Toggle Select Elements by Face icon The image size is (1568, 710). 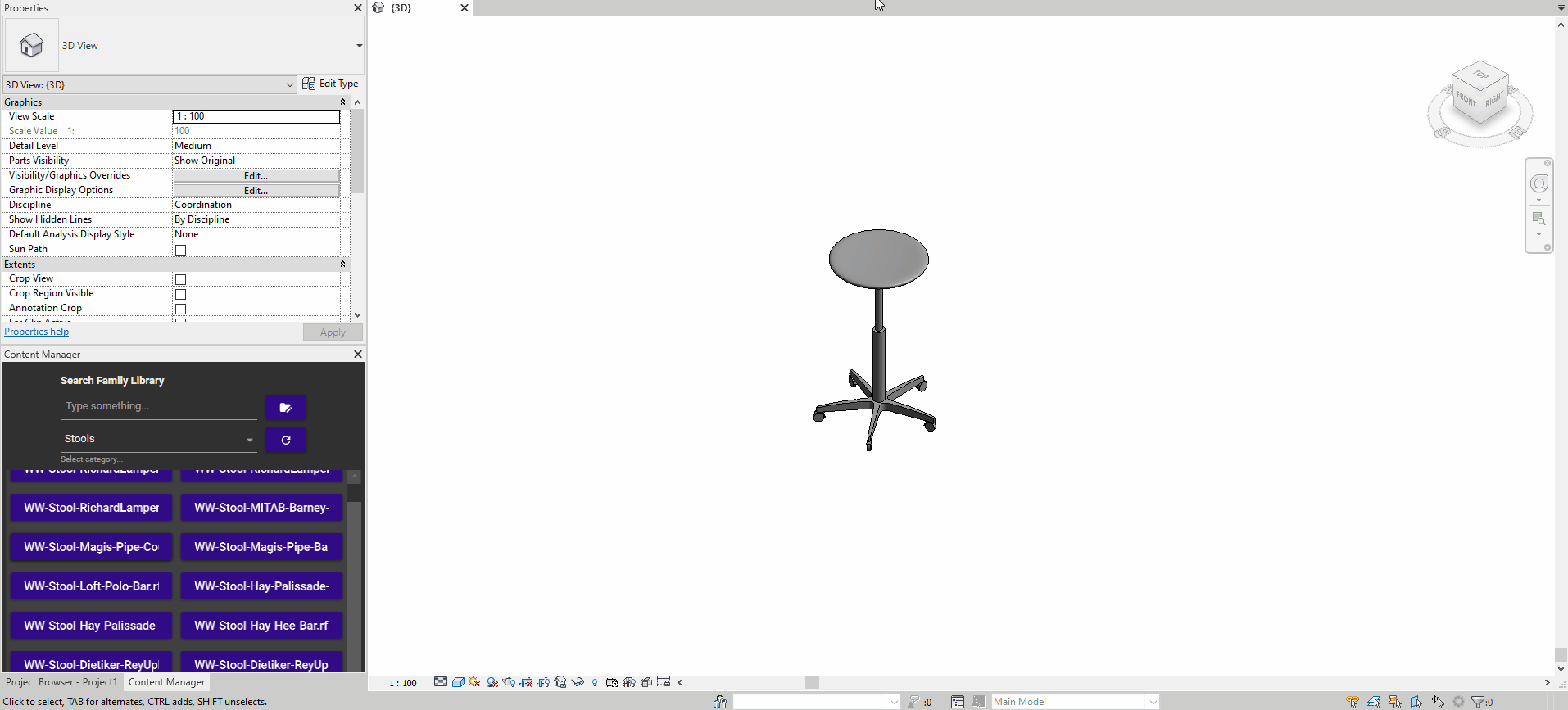coord(1416,702)
